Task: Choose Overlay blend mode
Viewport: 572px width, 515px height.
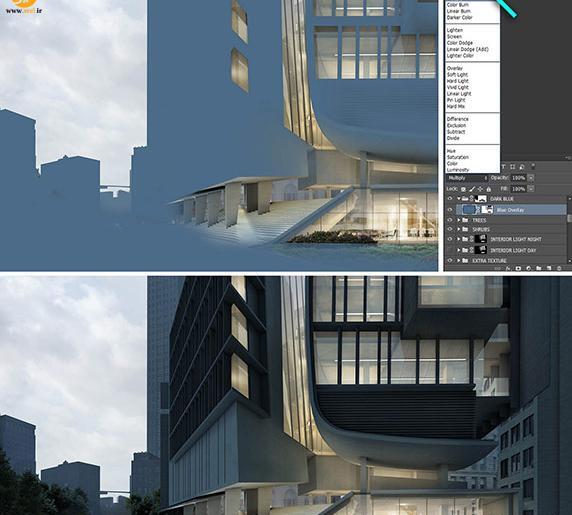Action: point(455,68)
